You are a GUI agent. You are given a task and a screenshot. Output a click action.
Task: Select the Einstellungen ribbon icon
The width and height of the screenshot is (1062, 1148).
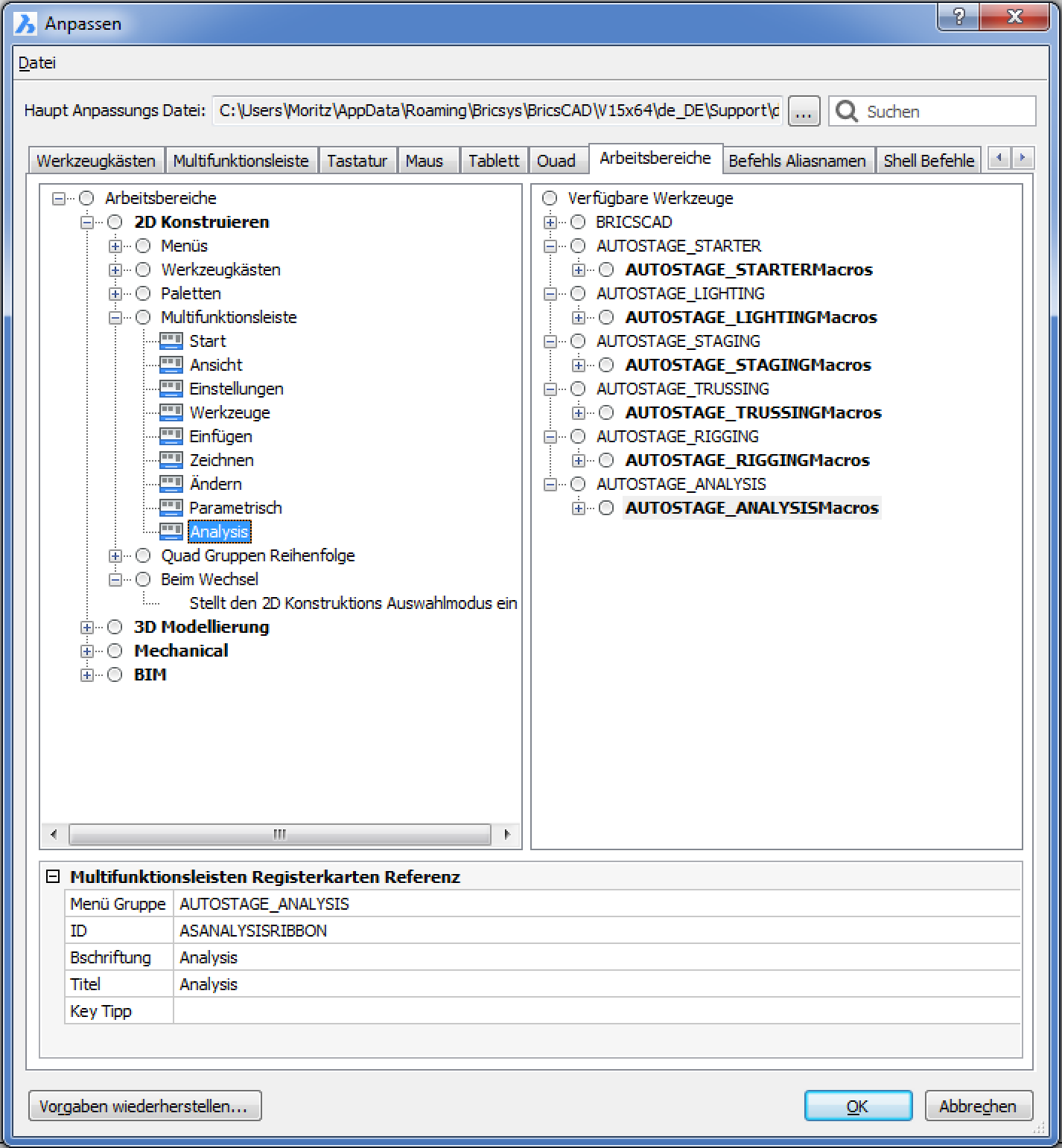tap(171, 389)
